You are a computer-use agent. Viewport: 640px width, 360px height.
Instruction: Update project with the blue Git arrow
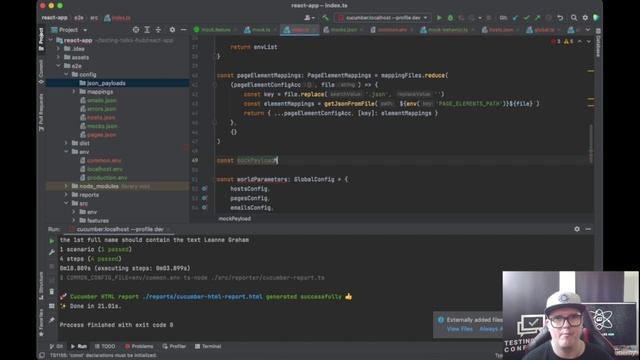(516, 18)
